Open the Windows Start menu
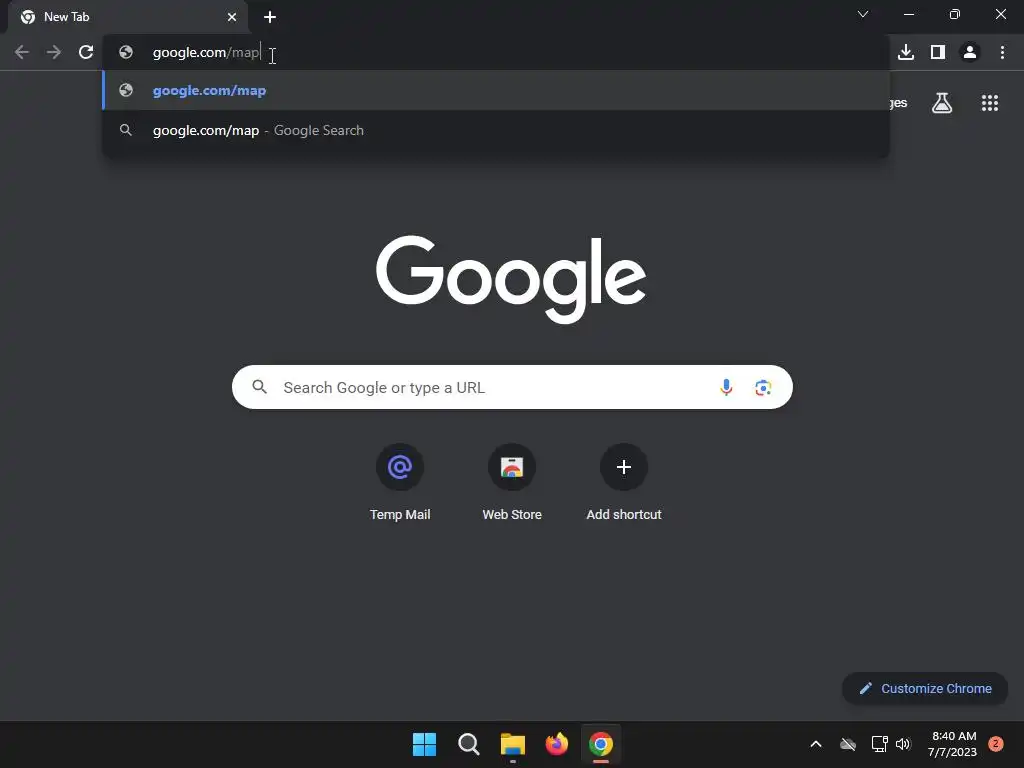Screen dimensions: 1024x768 tap(424, 744)
